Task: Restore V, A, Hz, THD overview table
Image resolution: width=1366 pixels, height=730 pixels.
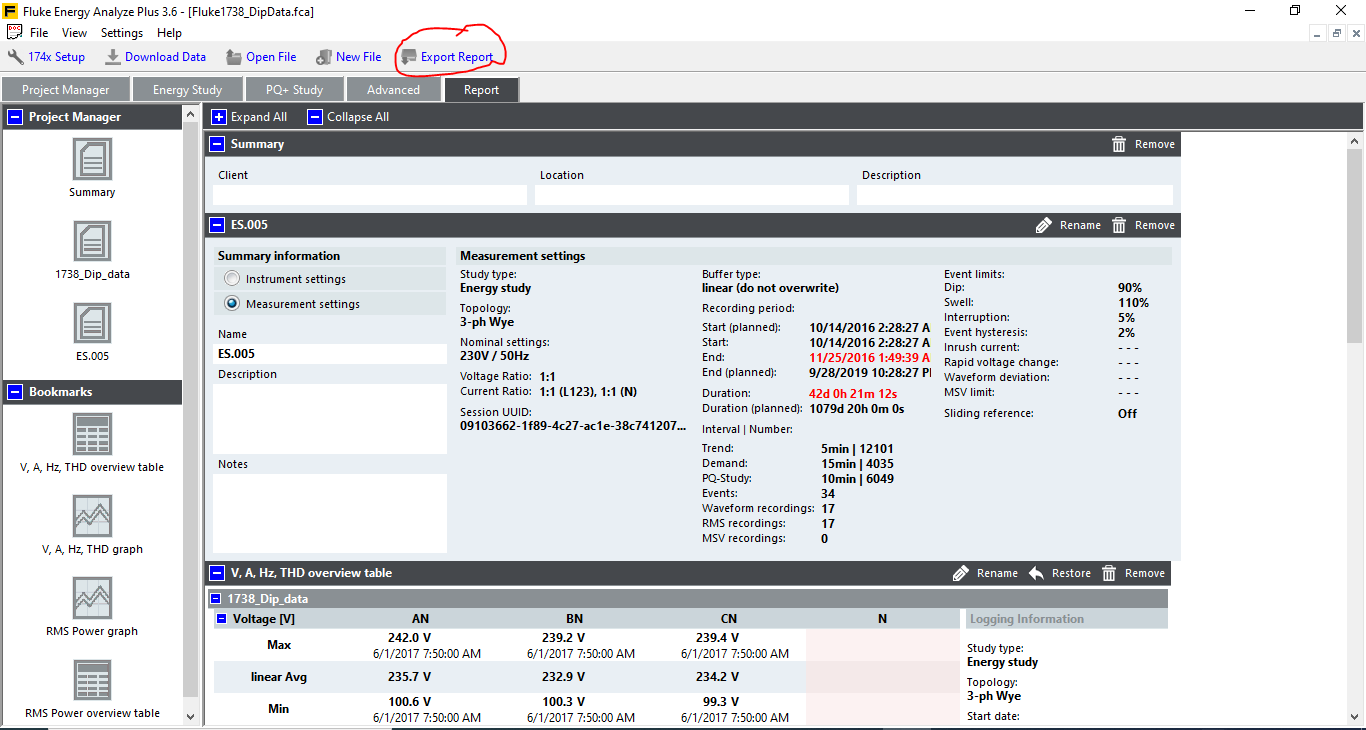Action: point(1060,573)
